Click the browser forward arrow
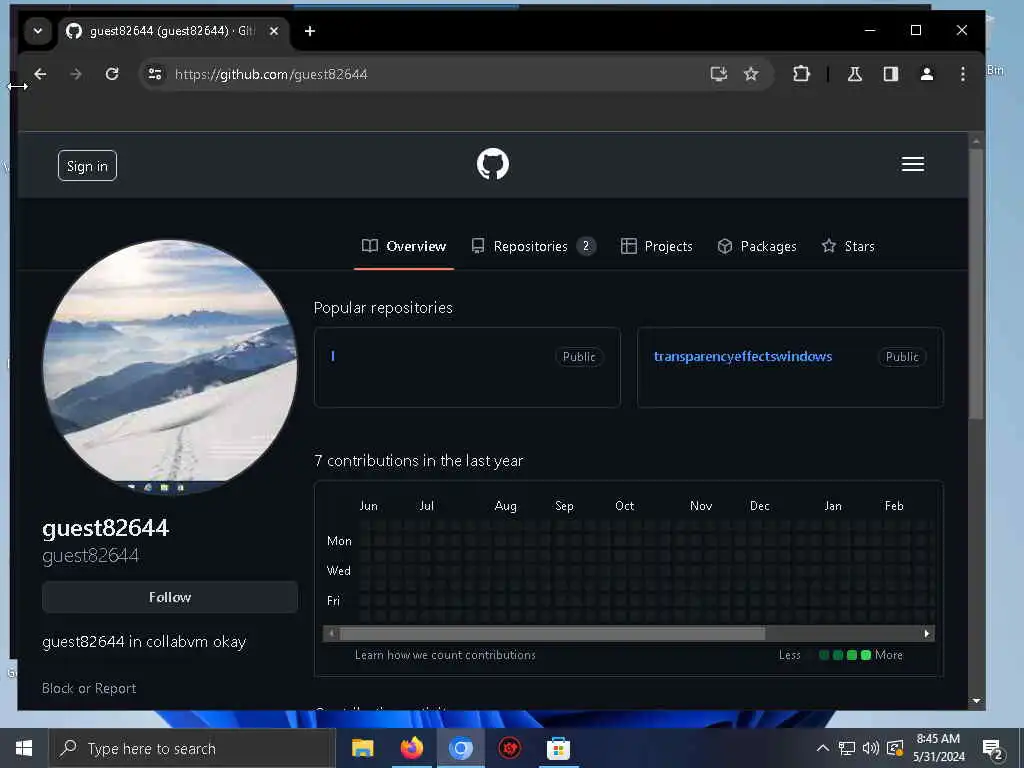 pos(76,74)
